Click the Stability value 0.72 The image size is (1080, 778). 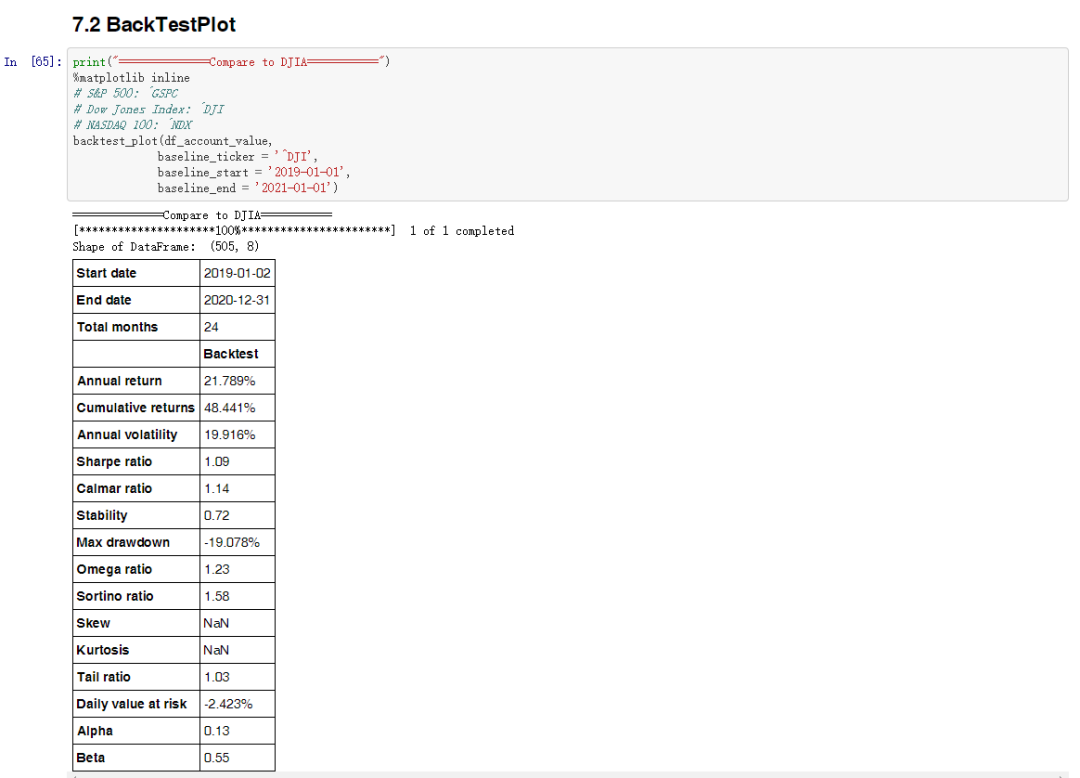point(237,515)
